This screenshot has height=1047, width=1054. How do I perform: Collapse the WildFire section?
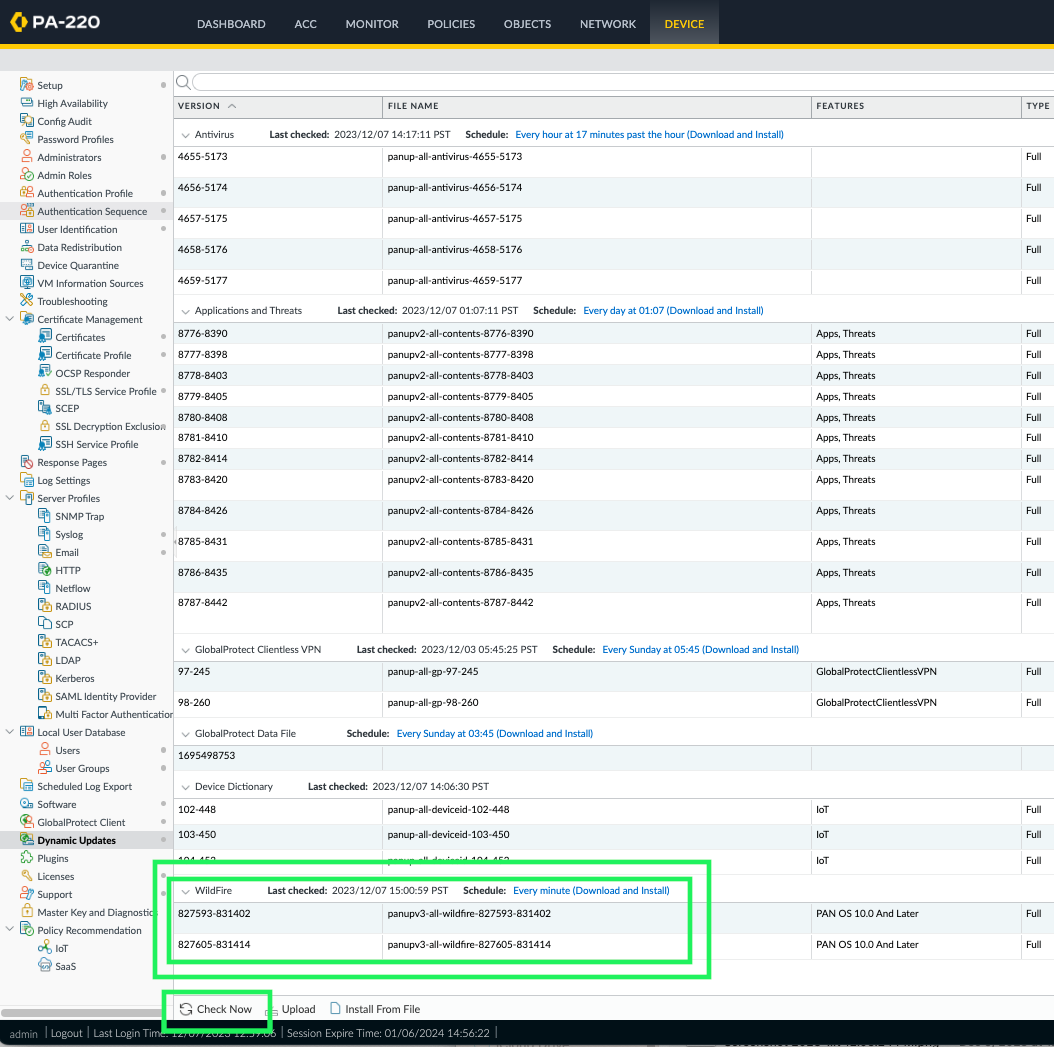(187, 890)
